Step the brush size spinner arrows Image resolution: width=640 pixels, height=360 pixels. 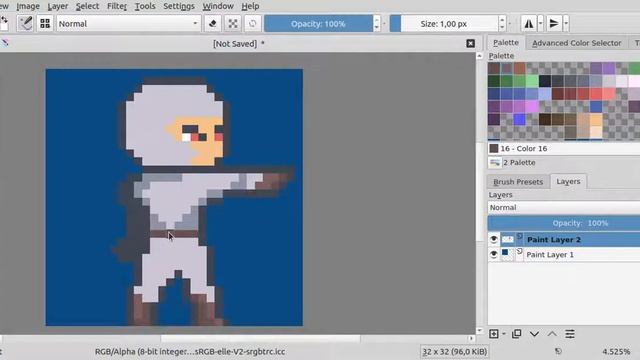click(502, 24)
